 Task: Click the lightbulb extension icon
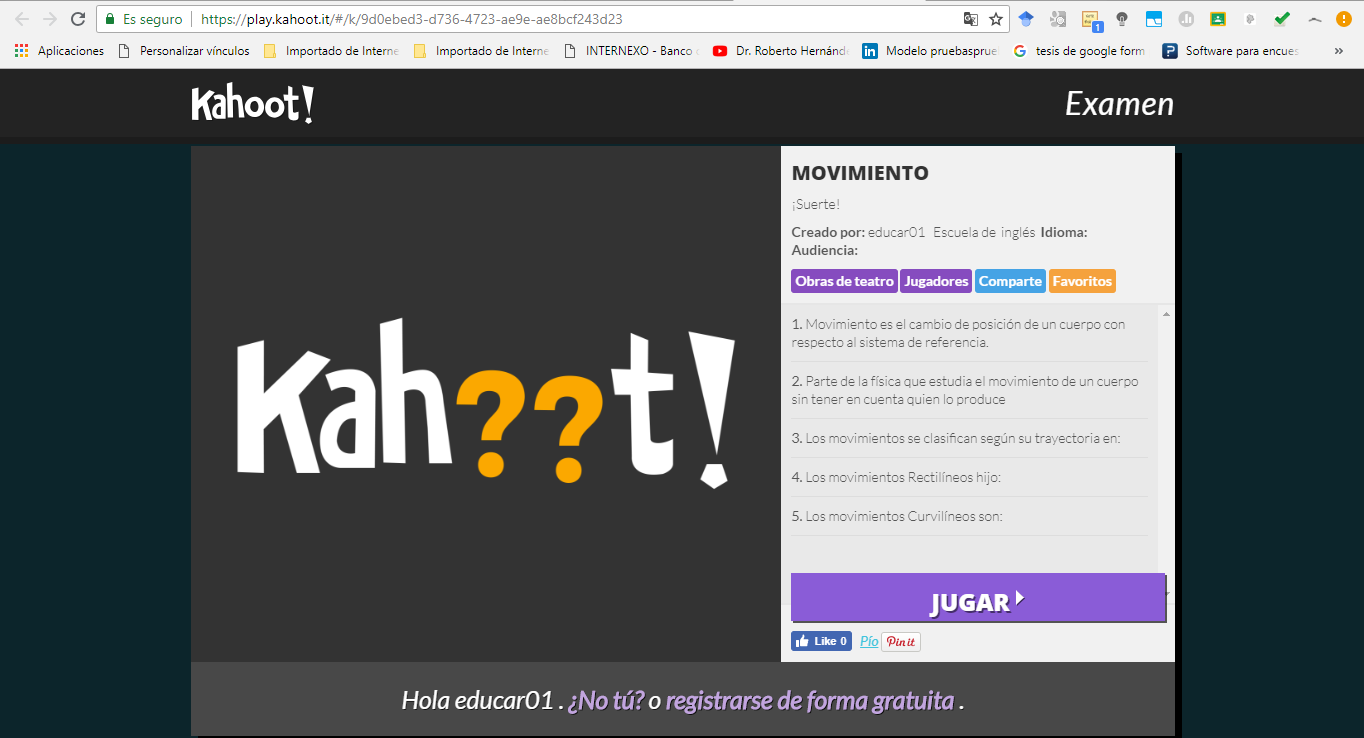click(1122, 19)
